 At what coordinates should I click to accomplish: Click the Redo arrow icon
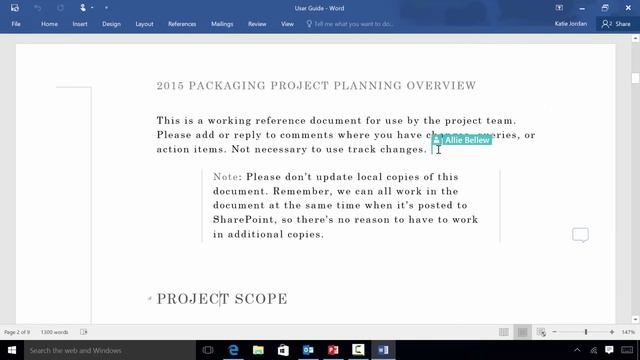point(60,8)
